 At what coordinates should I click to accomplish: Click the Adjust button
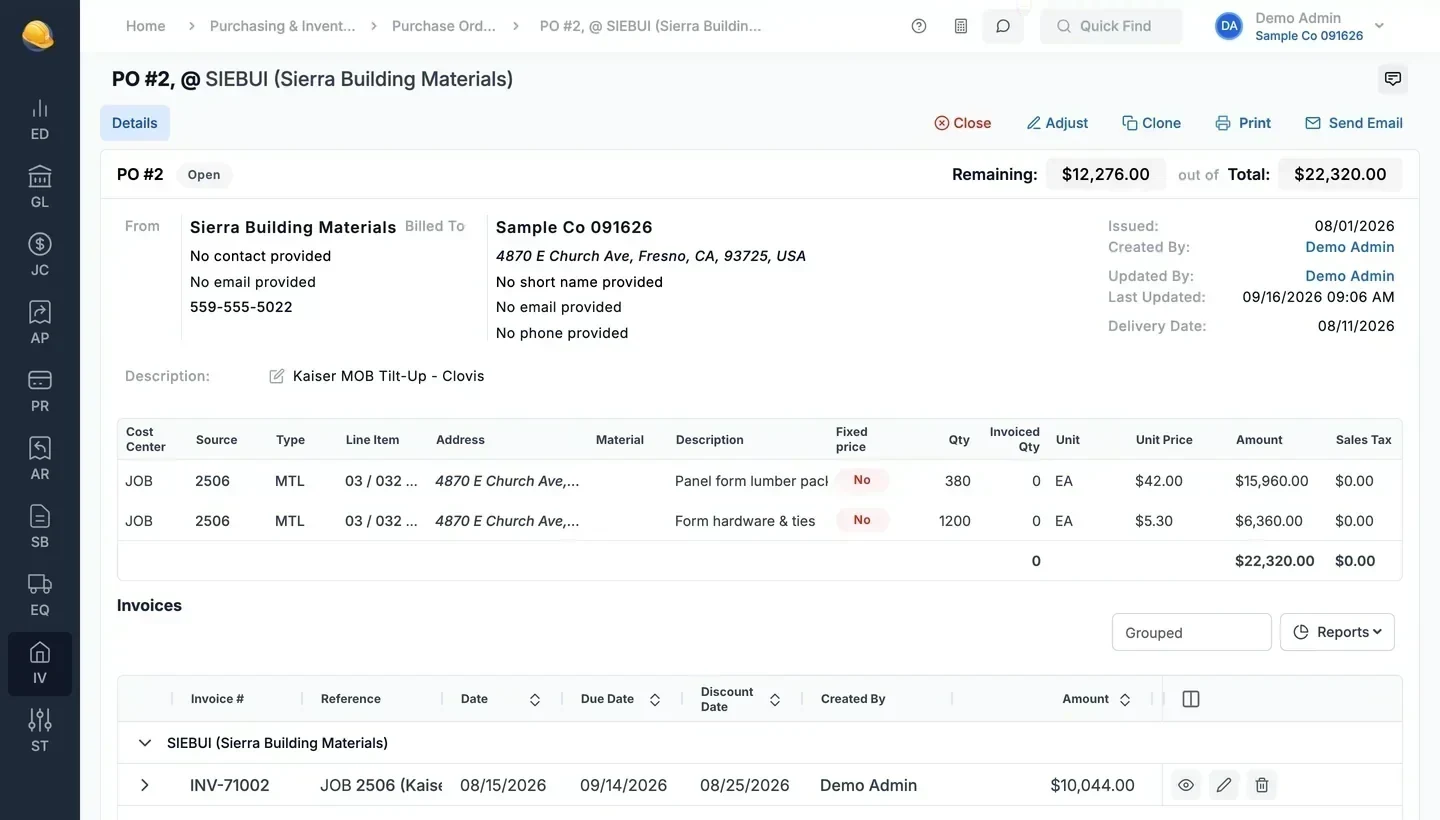(x=1057, y=123)
